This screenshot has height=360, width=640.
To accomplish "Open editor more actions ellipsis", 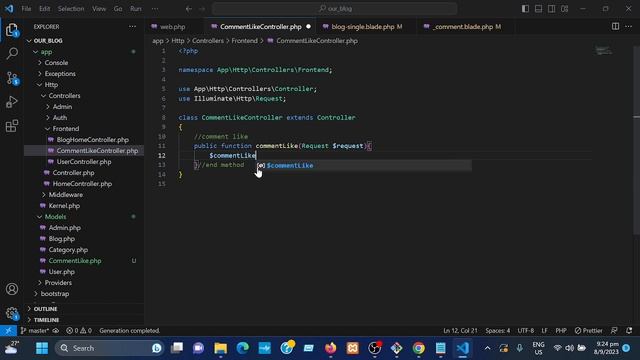I will tap(628, 27).
